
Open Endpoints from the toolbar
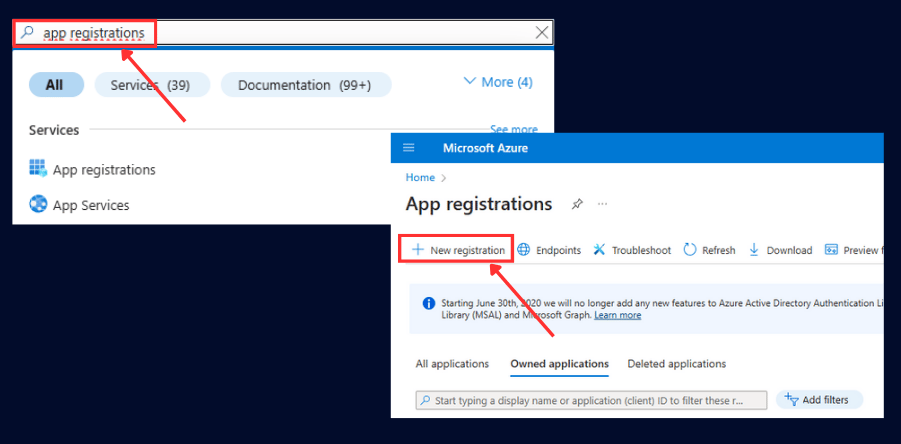549,250
